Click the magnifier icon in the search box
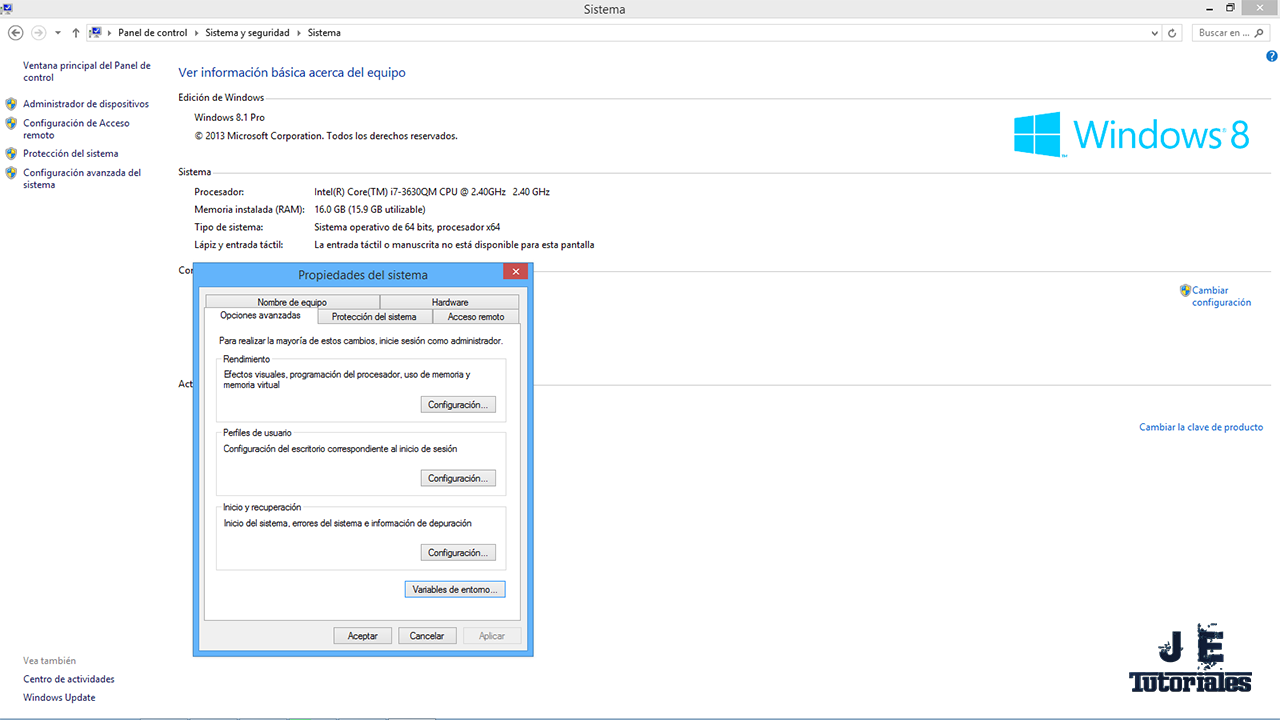Viewport: 1280px width, 720px height. (x=1260, y=33)
